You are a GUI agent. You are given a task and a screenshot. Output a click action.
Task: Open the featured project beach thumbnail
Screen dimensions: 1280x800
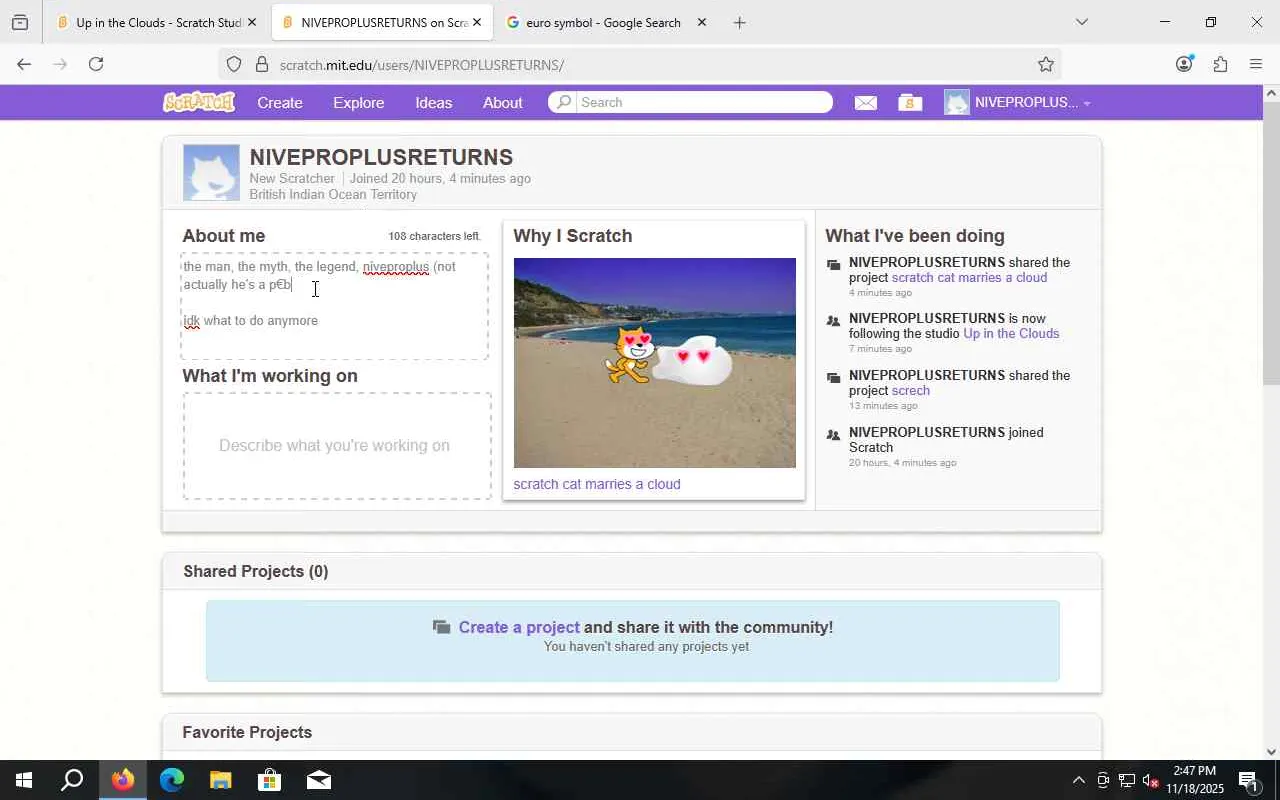tap(655, 363)
